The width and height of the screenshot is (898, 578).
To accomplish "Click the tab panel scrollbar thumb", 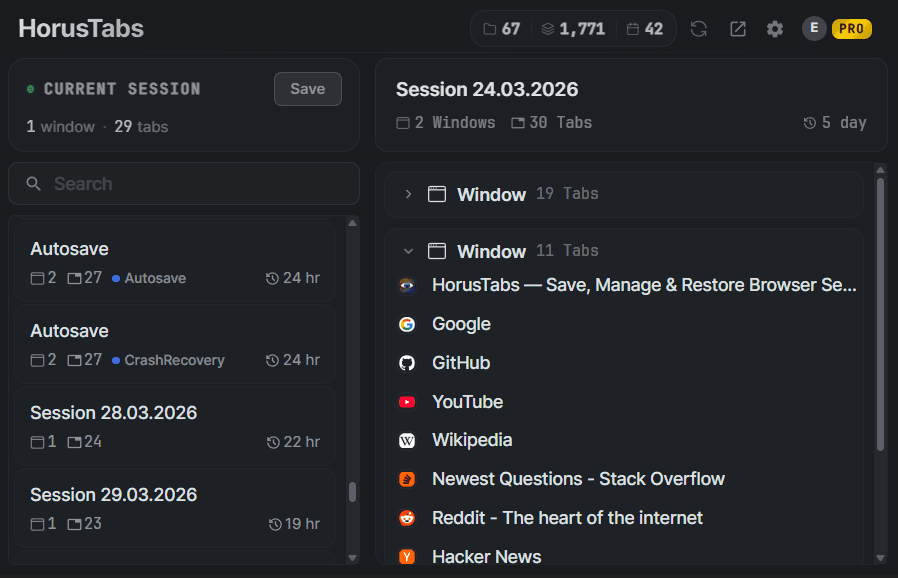I will click(881, 314).
